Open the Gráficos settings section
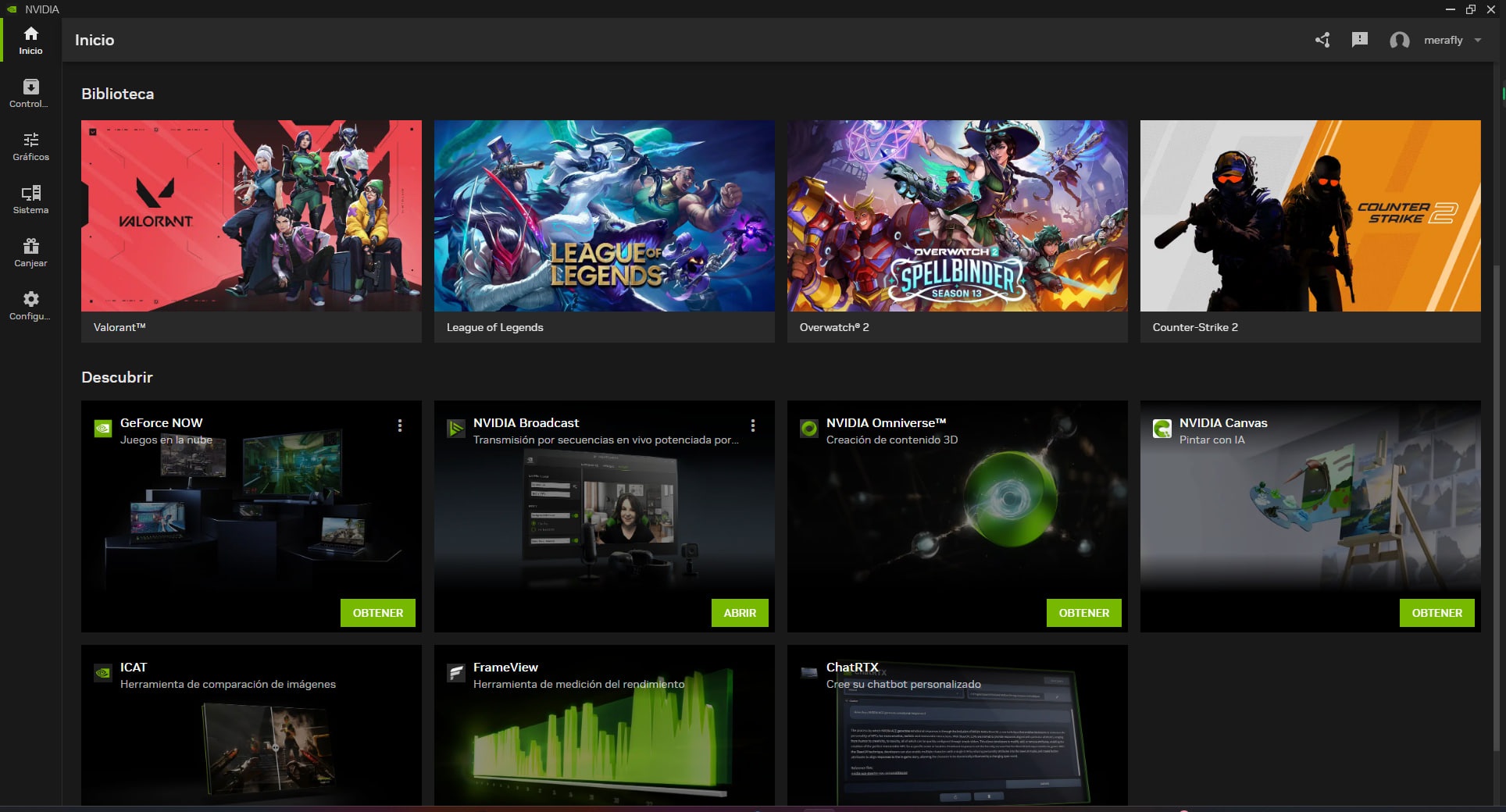Viewport: 1506px width, 812px height. 30,146
